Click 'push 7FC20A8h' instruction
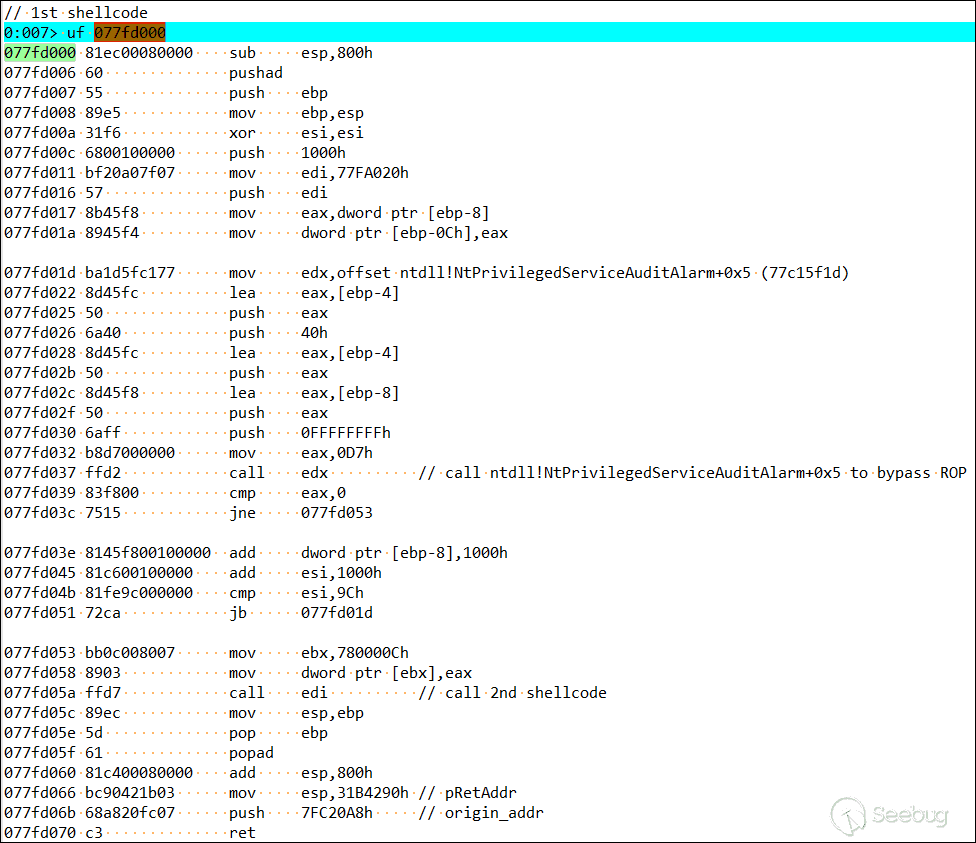The width and height of the screenshot is (976, 843). pyautogui.click(x=301, y=812)
